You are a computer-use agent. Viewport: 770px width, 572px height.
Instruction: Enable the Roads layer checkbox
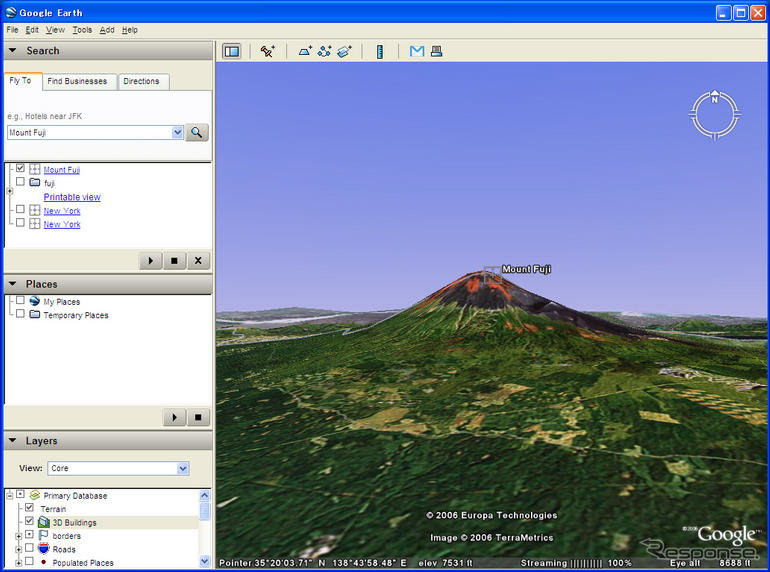coord(29,548)
